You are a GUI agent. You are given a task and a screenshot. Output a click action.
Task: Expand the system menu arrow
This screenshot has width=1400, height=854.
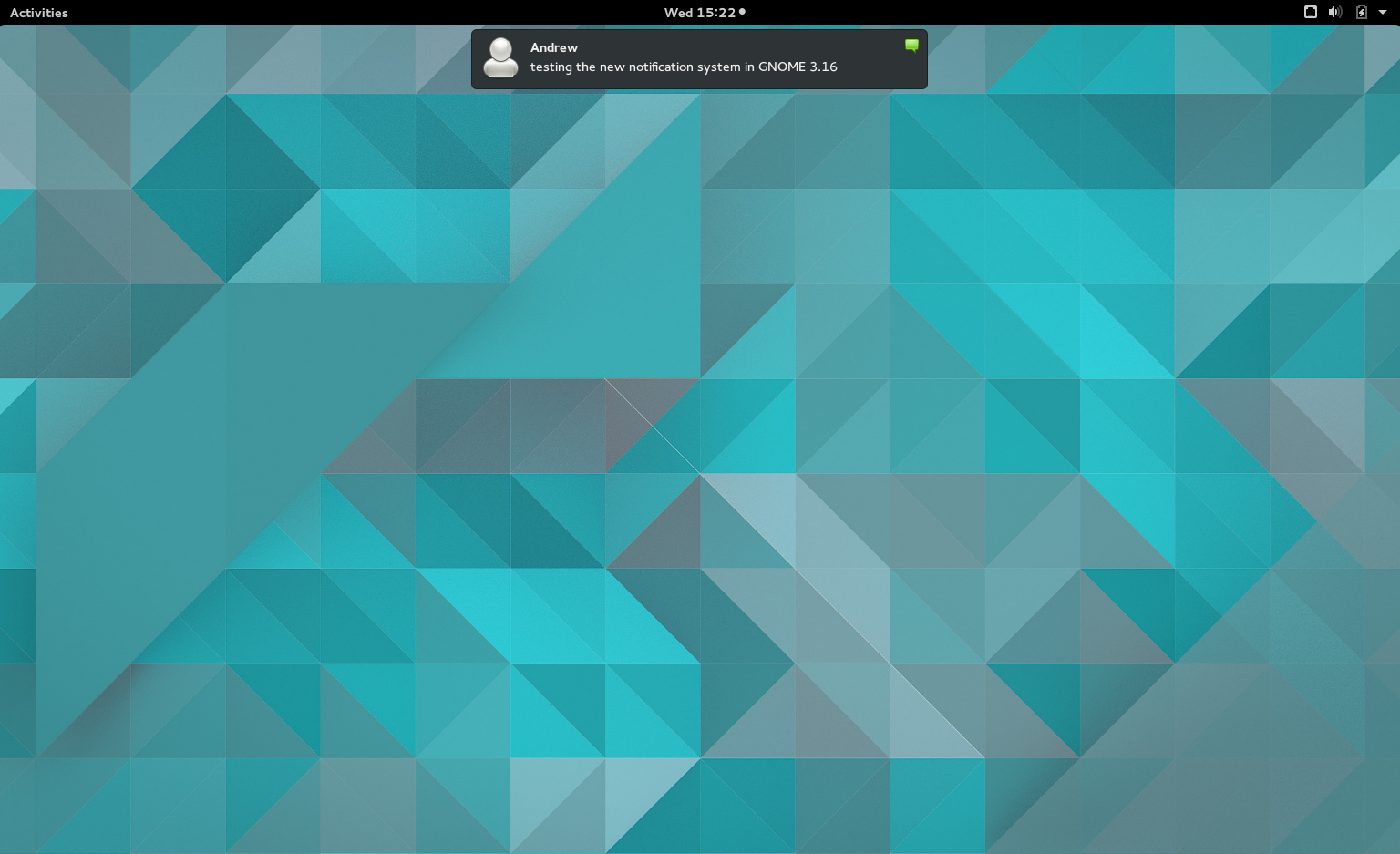tap(1383, 13)
